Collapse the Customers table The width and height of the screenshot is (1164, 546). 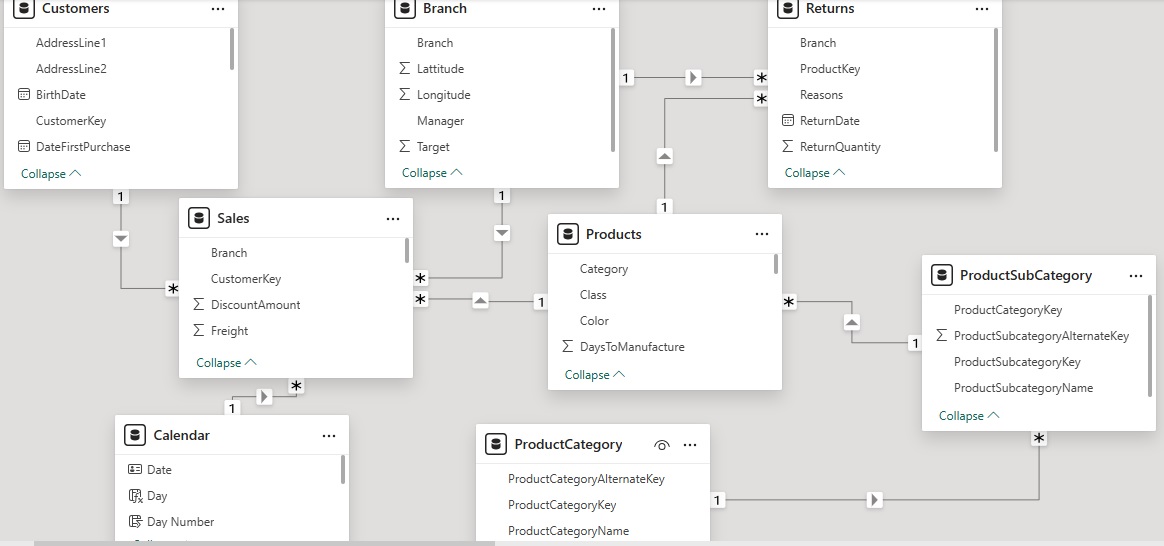[x=50, y=173]
